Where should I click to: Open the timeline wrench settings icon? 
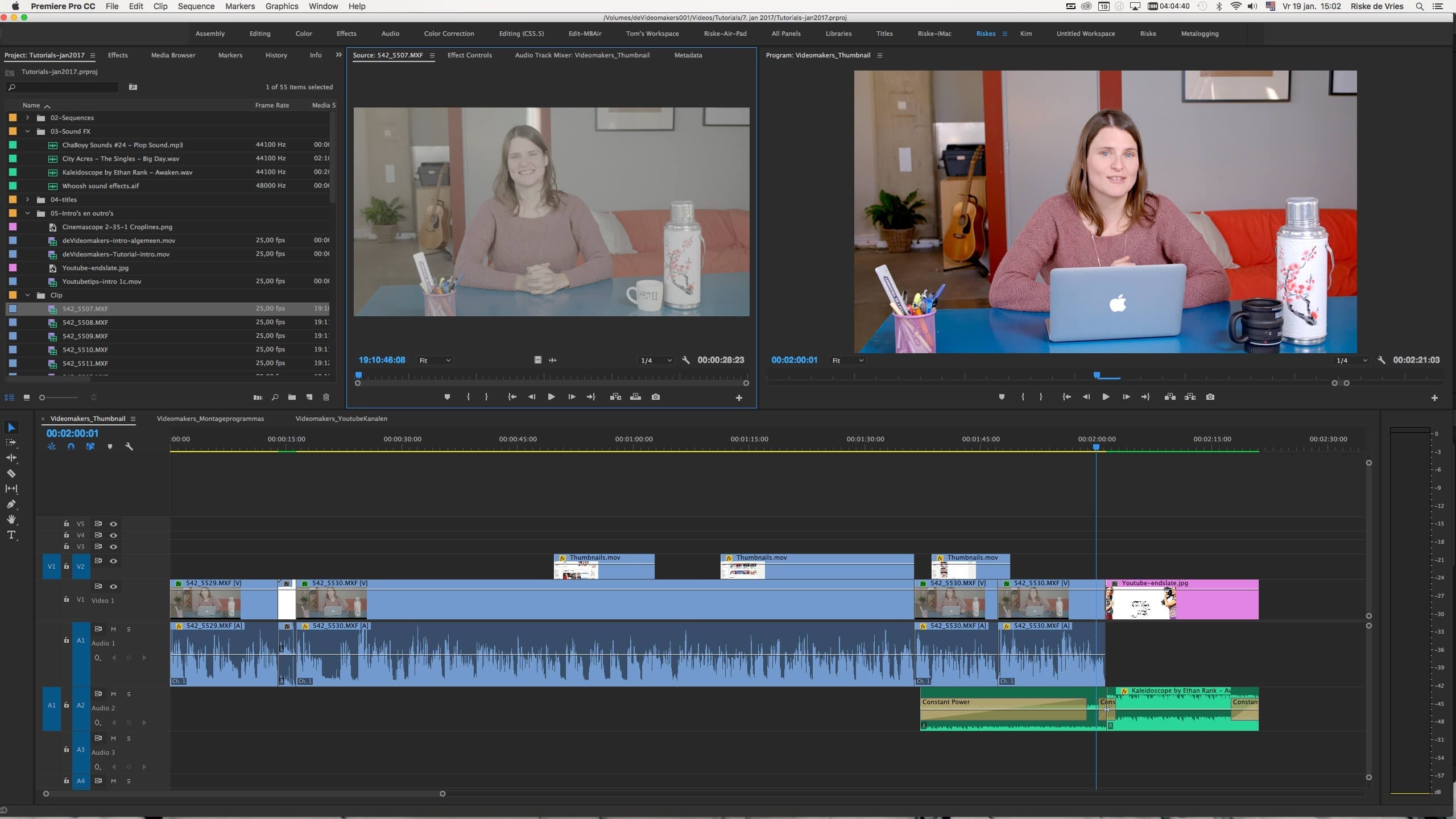point(129,447)
